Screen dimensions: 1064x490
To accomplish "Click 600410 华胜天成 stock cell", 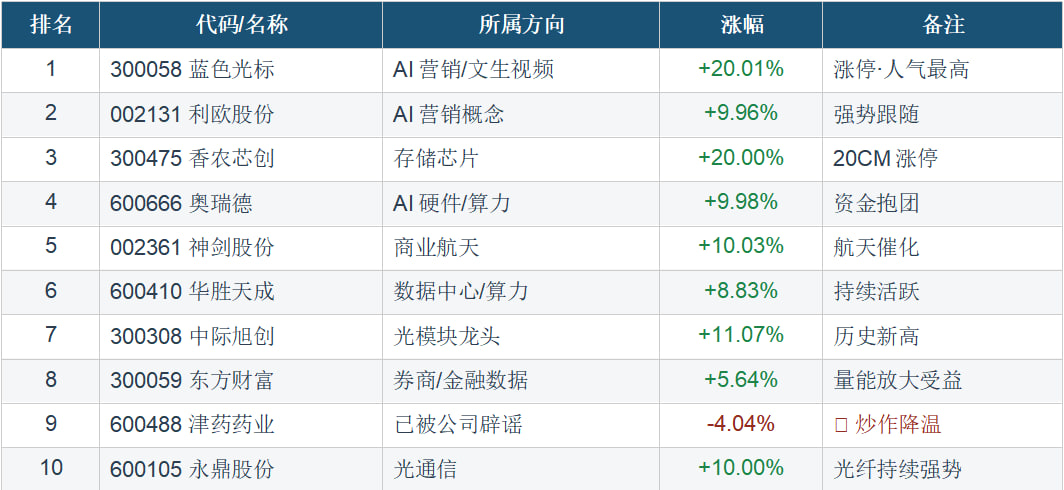I will pos(192,291).
